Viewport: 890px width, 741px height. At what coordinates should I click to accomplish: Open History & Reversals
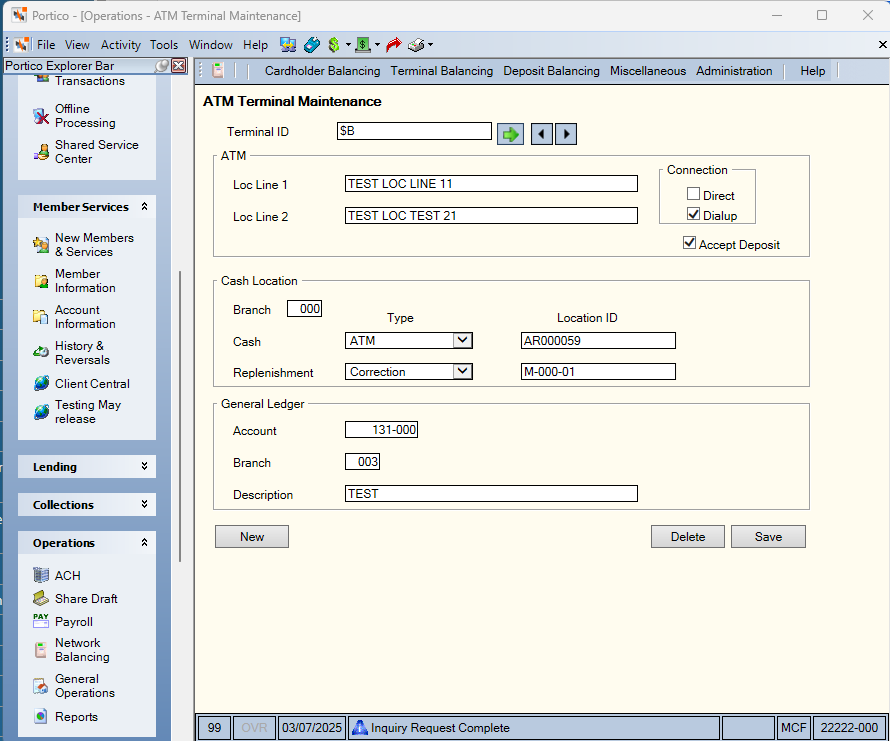72,353
